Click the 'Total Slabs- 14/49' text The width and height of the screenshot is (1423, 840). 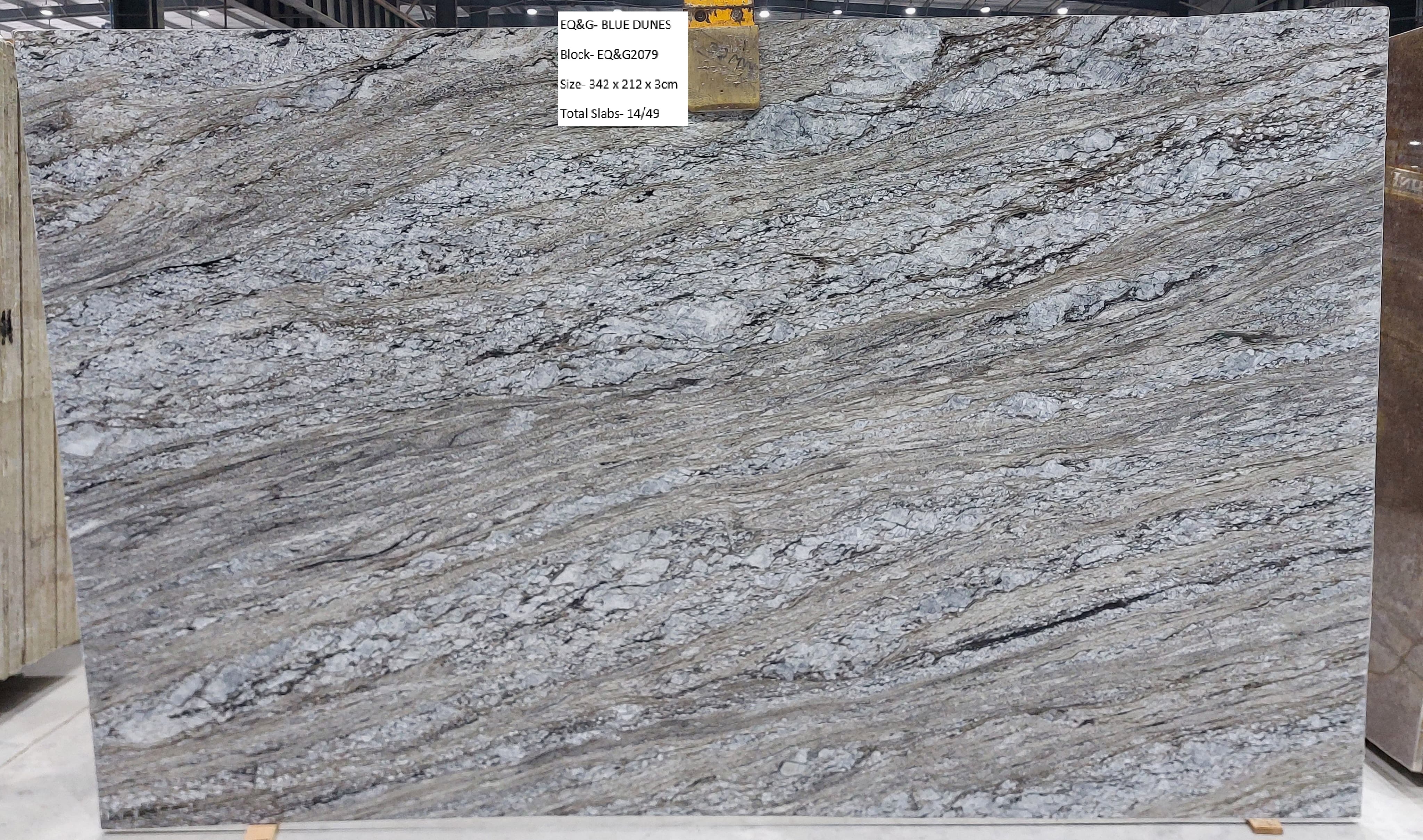(x=610, y=114)
